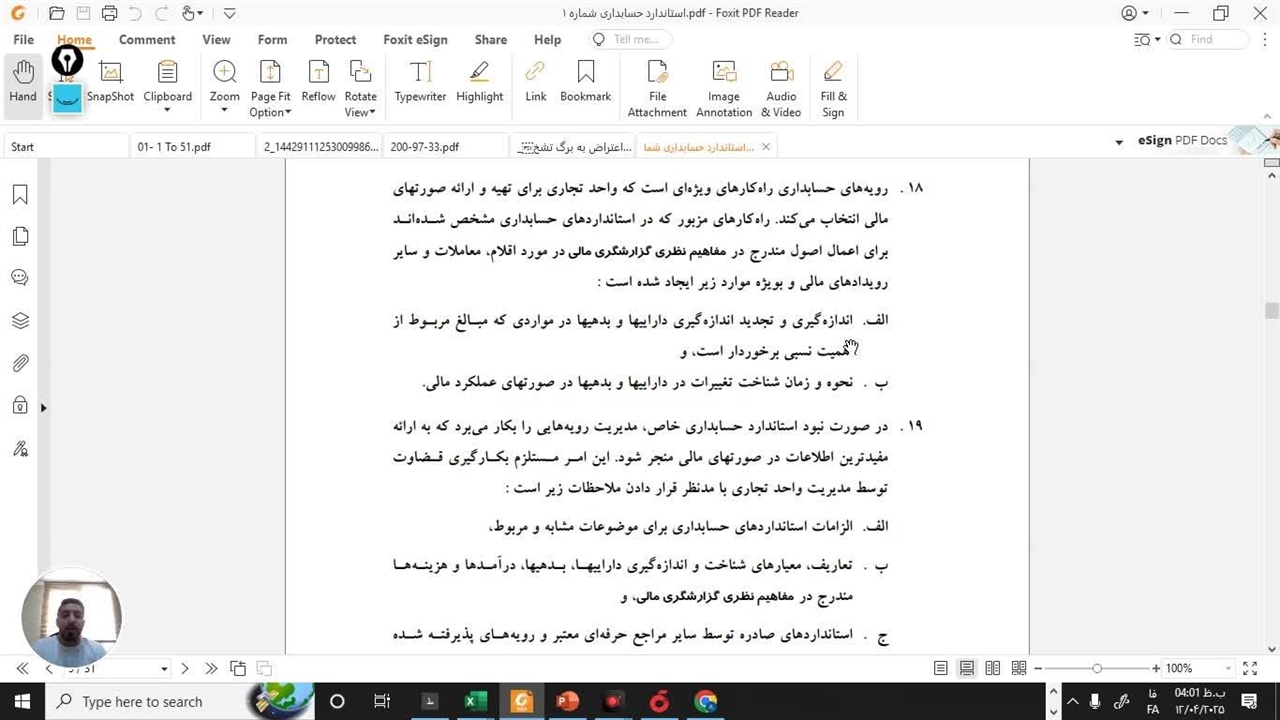Toggle single page view mode
The height and width of the screenshot is (720, 1280).
(x=941, y=668)
